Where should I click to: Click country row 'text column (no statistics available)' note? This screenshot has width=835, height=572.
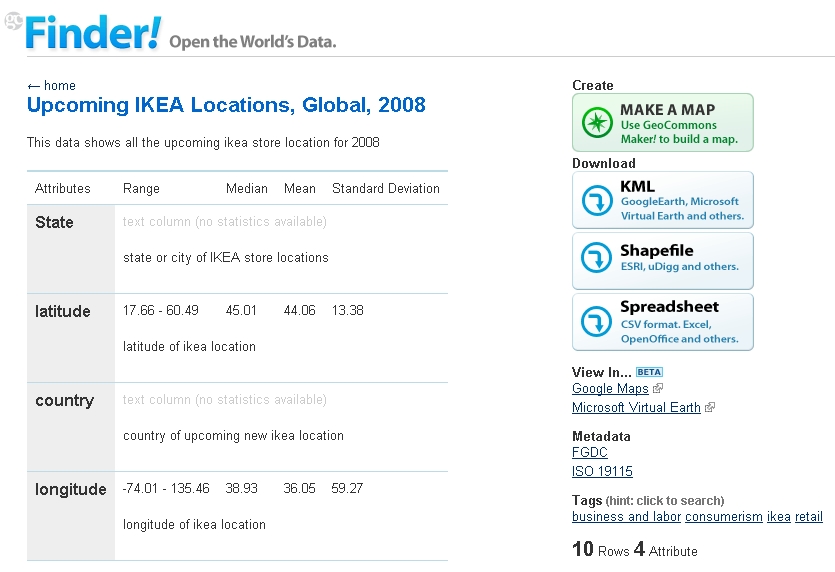click(x=225, y=399)
